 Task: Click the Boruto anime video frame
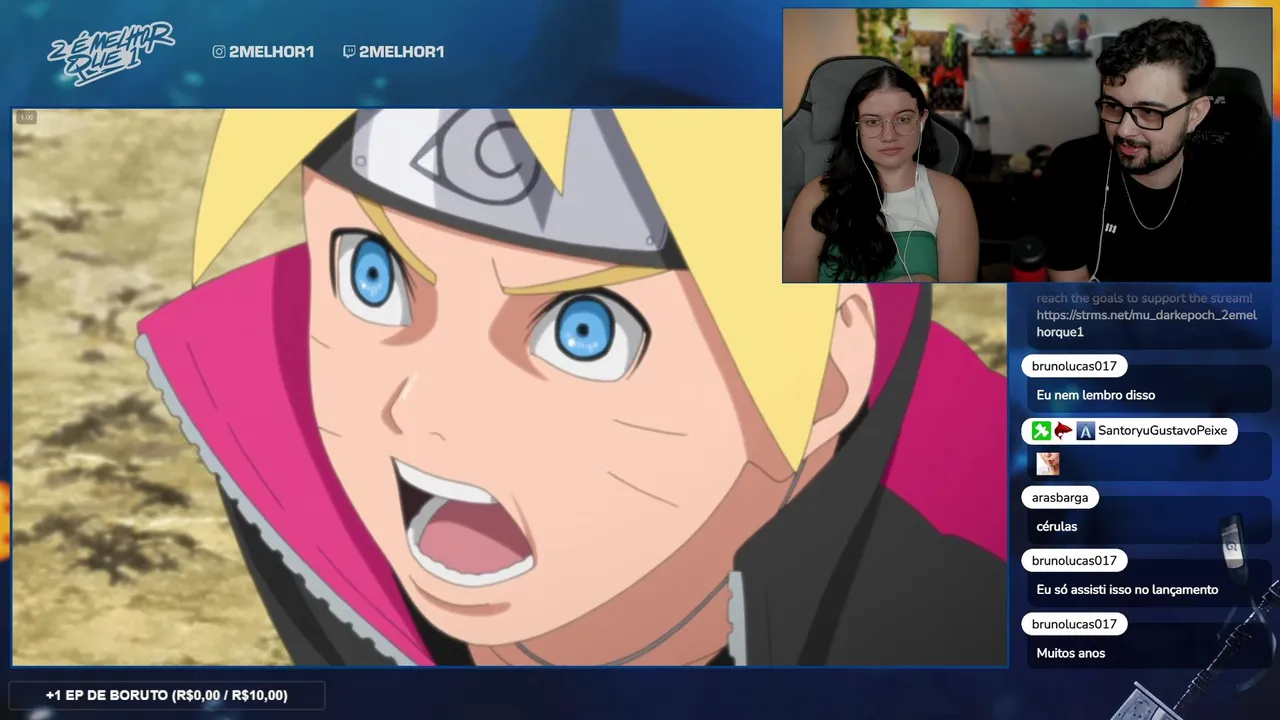[509, 387]
